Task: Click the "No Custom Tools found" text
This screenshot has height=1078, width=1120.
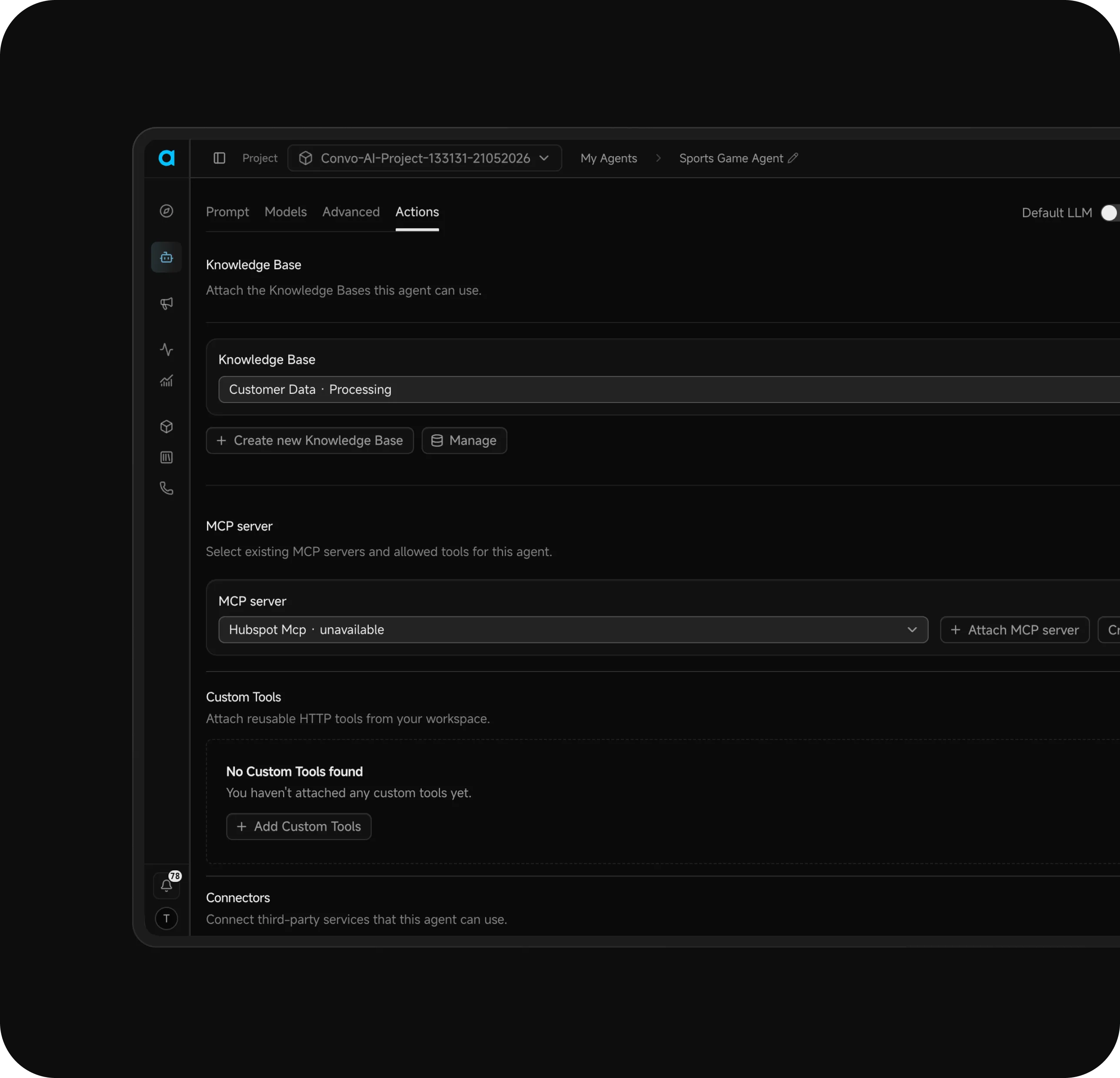Action: [x=294, y=772]
